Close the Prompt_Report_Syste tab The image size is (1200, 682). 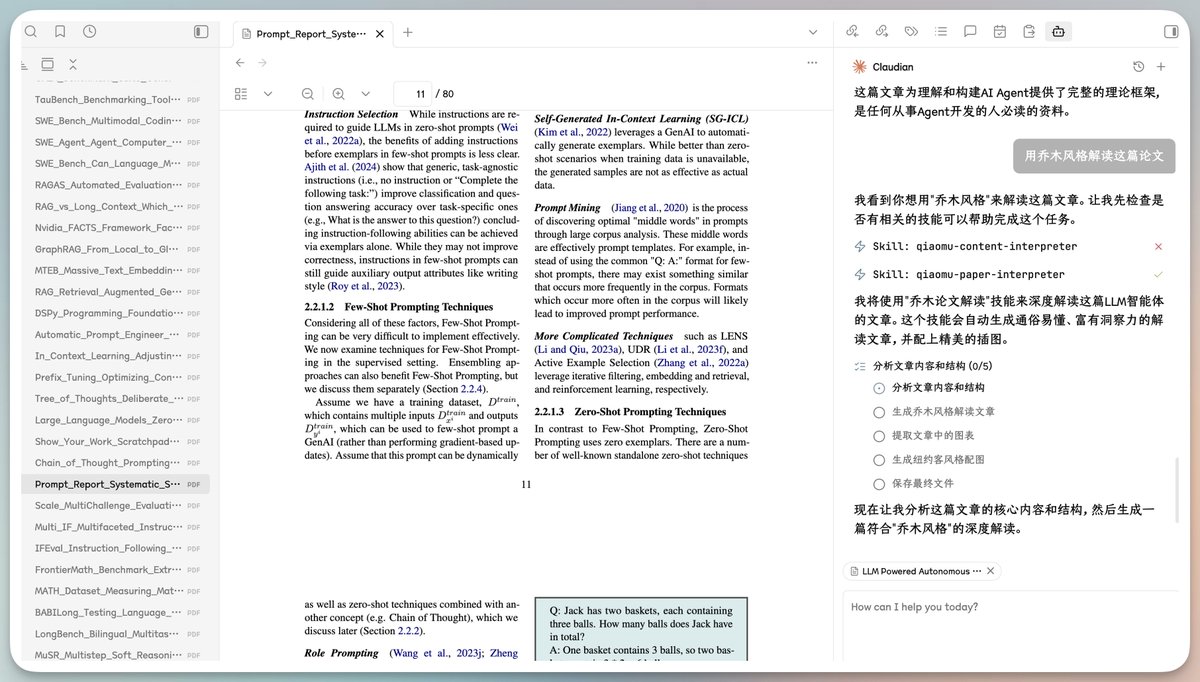[380, 33]
